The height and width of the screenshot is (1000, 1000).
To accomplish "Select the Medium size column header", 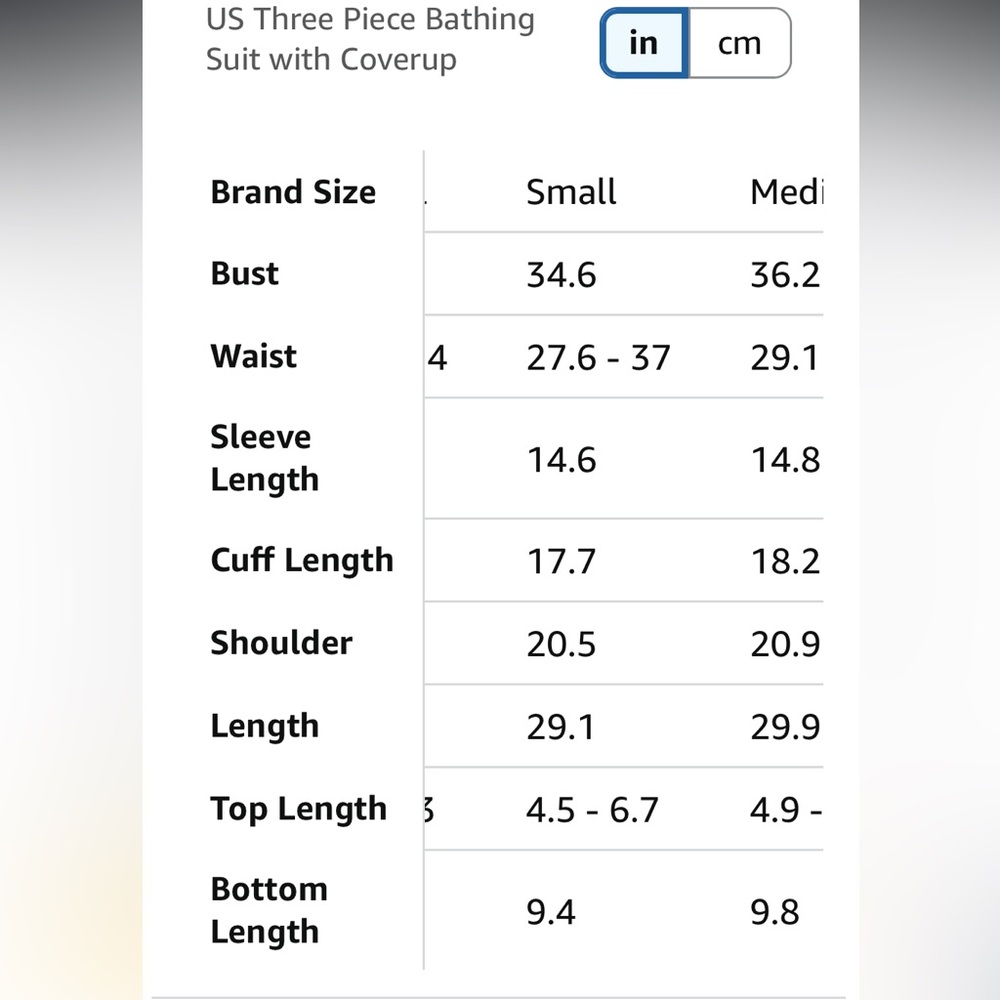I will [787, 192].
